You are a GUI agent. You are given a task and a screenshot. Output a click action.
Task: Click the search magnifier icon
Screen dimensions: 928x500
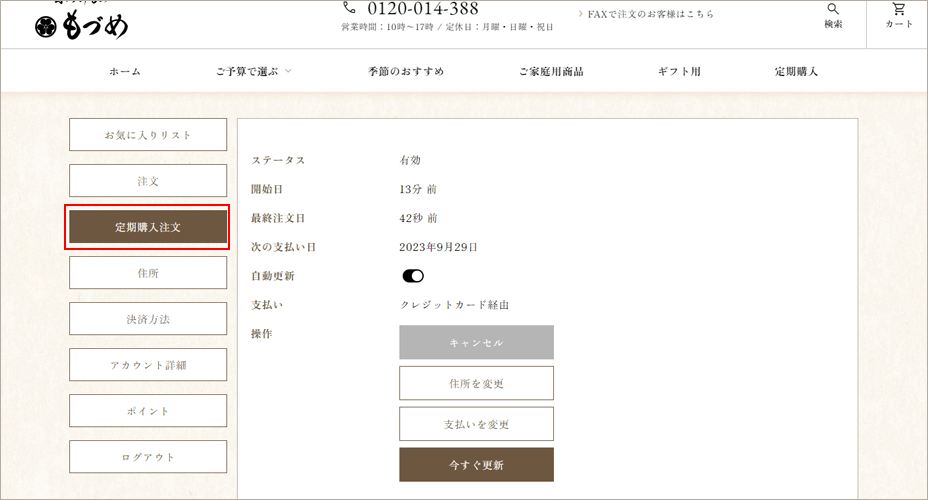[833, 10]
